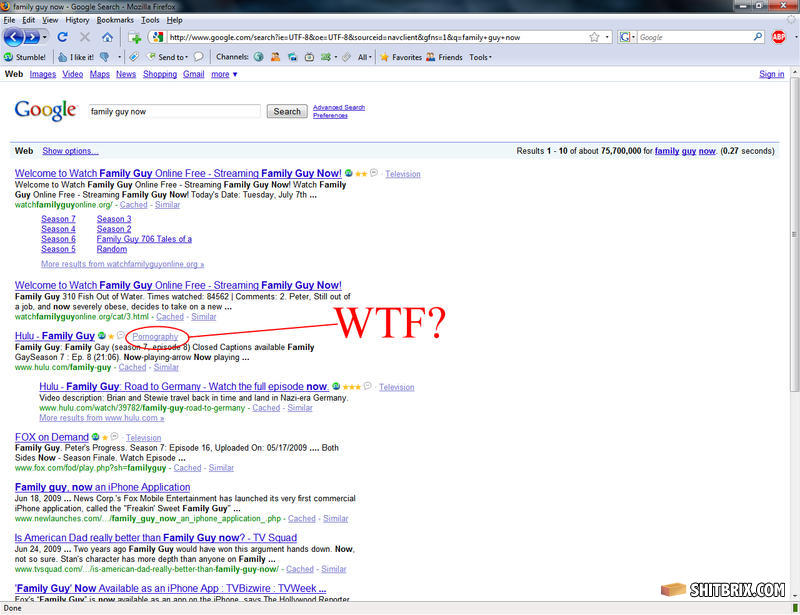Screen dimensions: 800x615
Task: Open the All channels dropdown
Action: pos(364,57)
